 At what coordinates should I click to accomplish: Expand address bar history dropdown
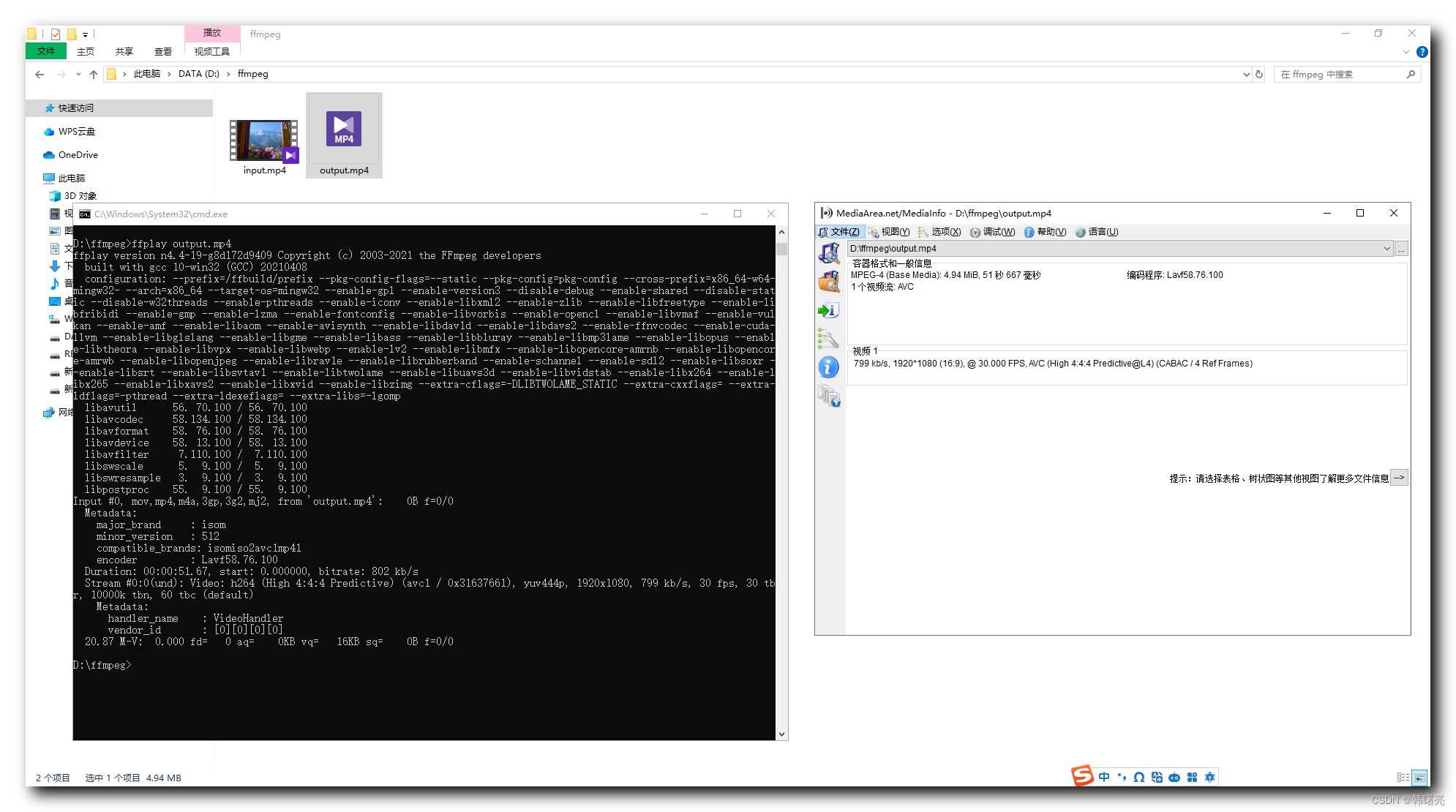(1246, 75)
